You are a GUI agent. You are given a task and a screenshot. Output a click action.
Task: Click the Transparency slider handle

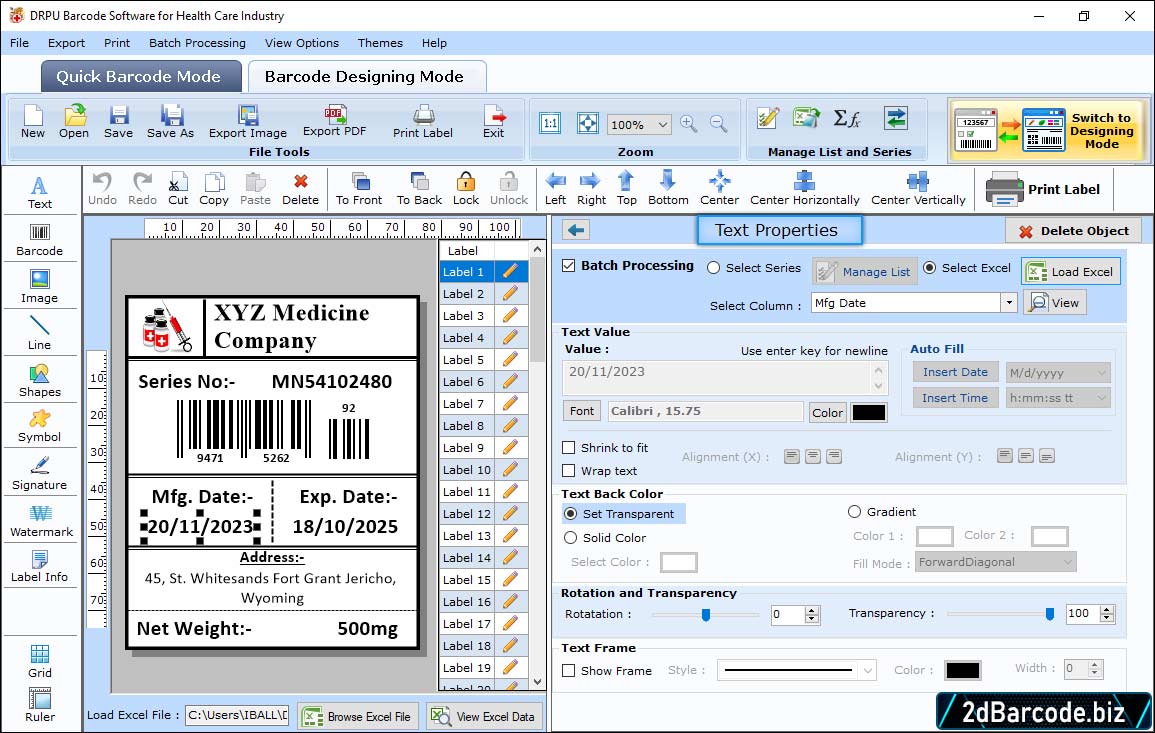click(x=1050, y=614)
